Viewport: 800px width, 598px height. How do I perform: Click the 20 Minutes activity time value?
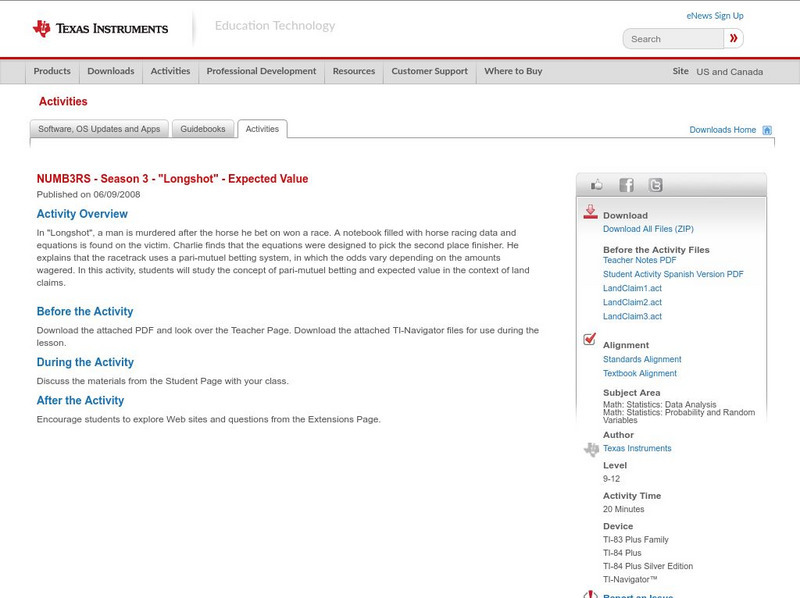click(623, 509)
